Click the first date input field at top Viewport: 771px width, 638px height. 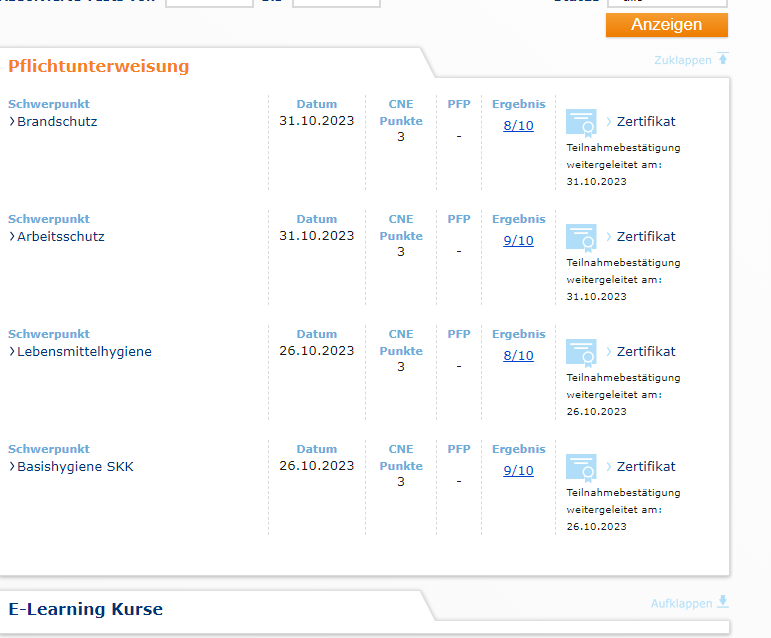[209, 2]
